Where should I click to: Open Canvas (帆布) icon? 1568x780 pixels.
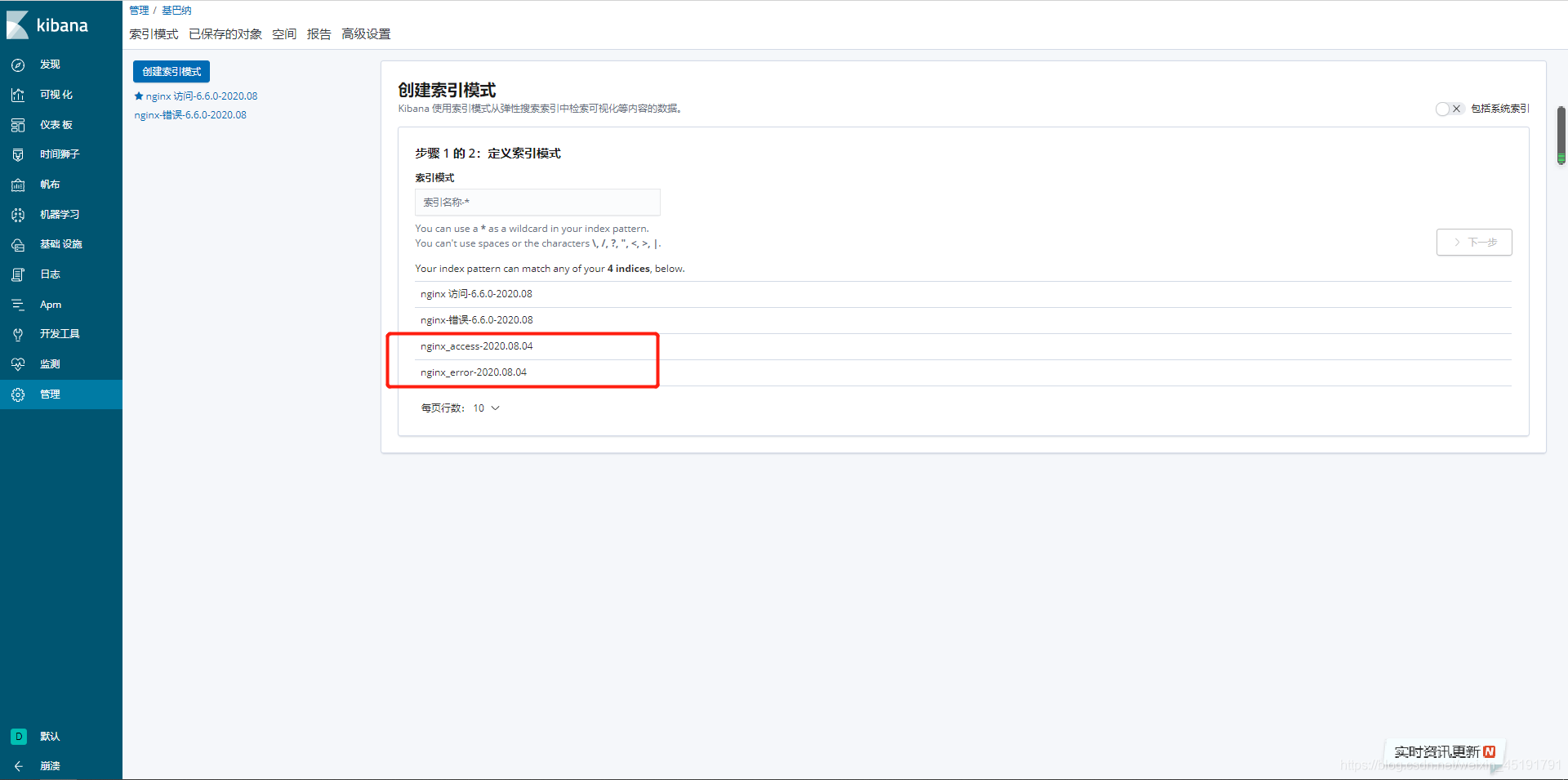[18, 185]
